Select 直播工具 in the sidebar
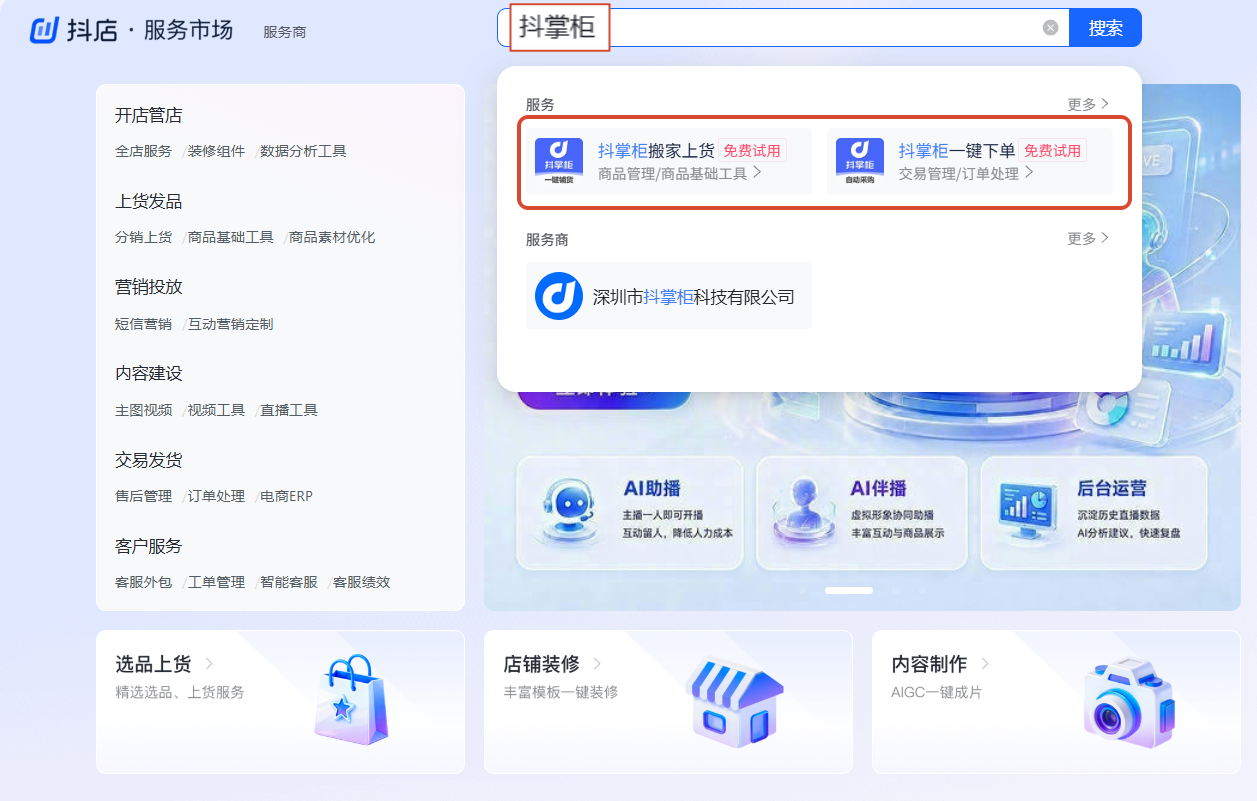1257x801 pixels. 289,410
